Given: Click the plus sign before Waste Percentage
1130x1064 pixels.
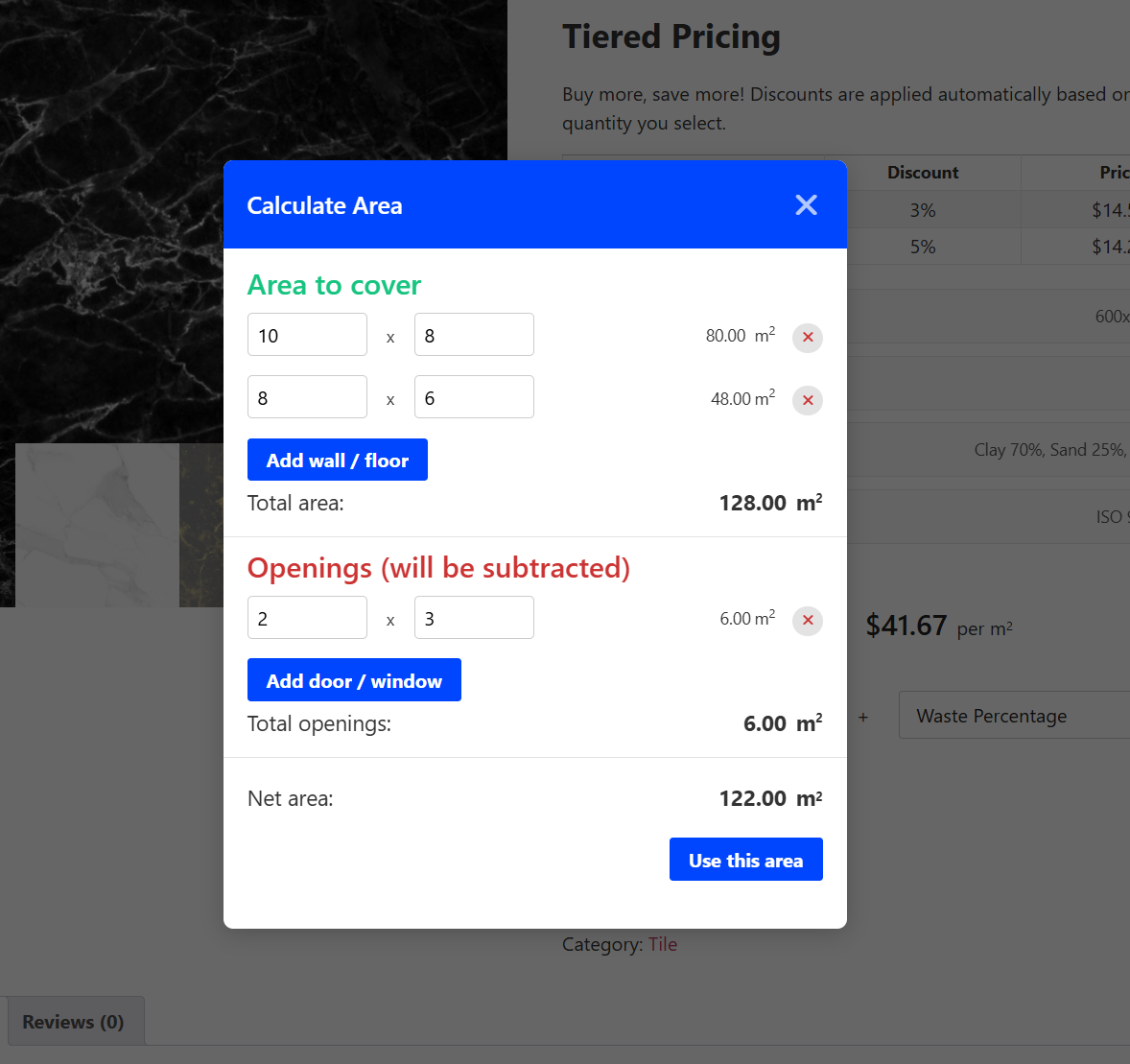Looking at the screenshot, I should (863, 717).
